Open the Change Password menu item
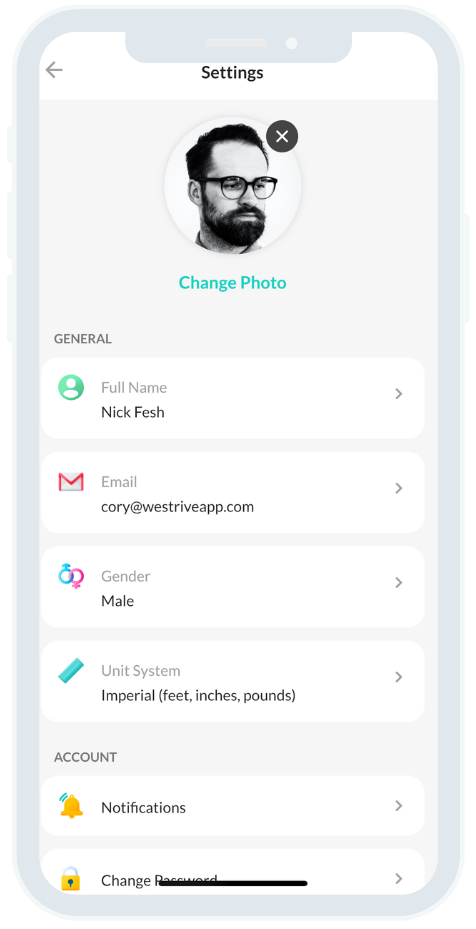 point(232,872)
